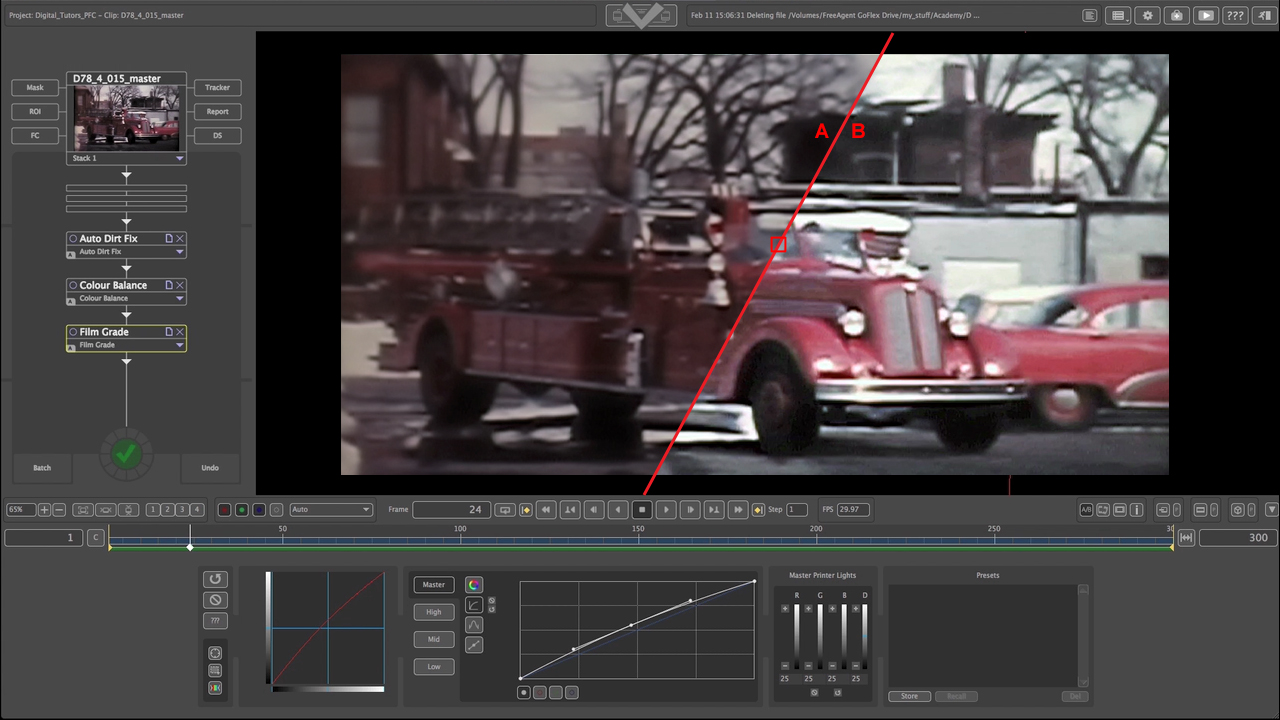Click the stop playback button
This screenshot has height=720, width=1280.
[x=643, y=510]
